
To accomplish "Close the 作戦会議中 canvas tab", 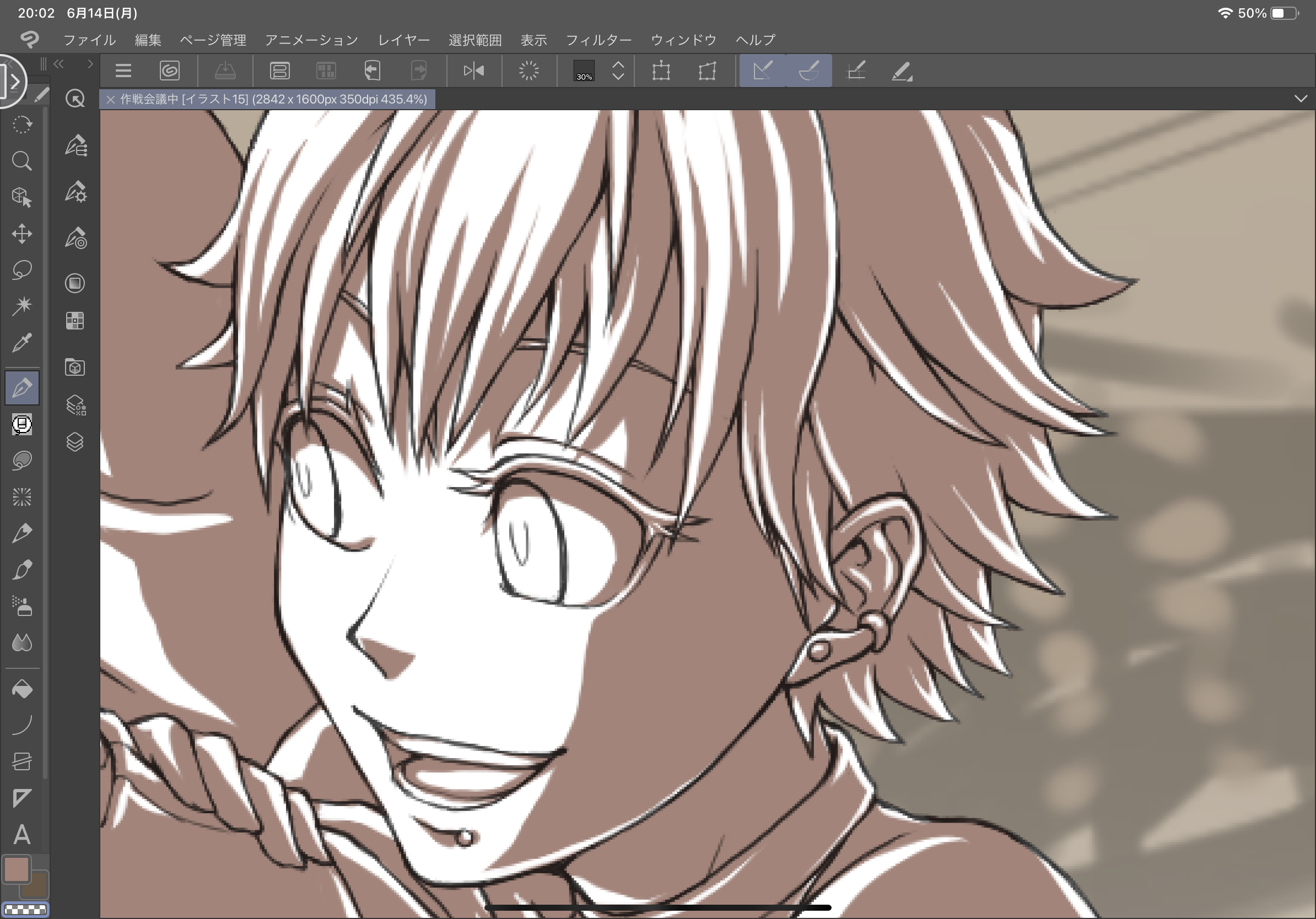I will (111, 99).
